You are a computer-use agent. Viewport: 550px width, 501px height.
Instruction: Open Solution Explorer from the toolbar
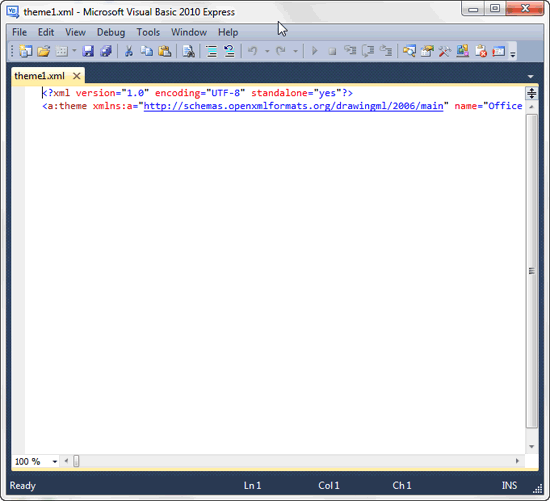pos(409,51)
